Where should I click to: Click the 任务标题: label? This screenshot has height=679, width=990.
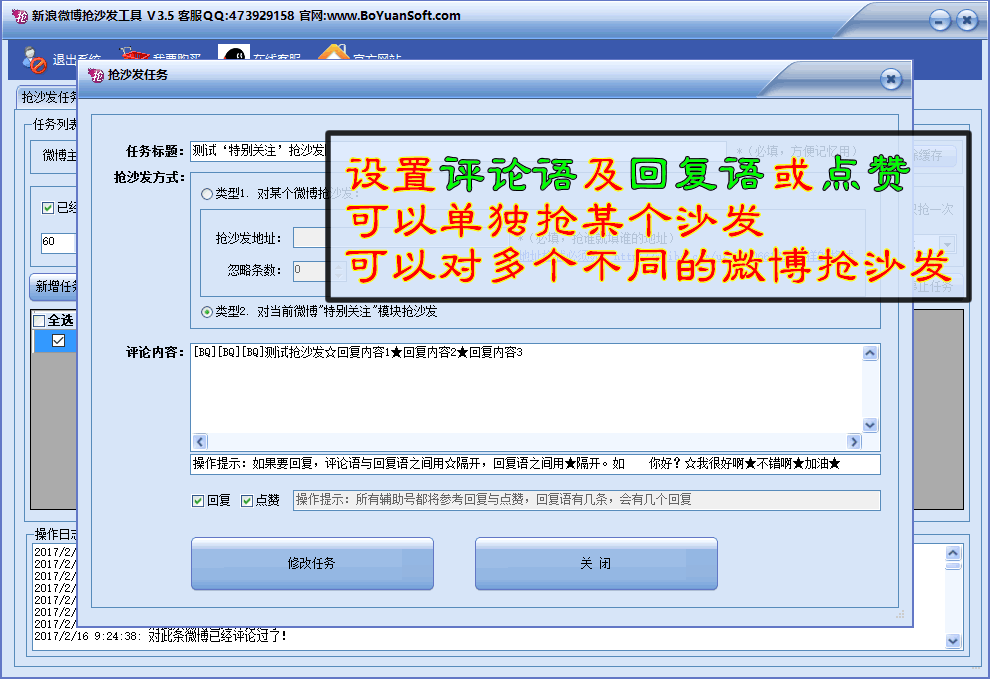pyautogui.click(x=155, y=152)
